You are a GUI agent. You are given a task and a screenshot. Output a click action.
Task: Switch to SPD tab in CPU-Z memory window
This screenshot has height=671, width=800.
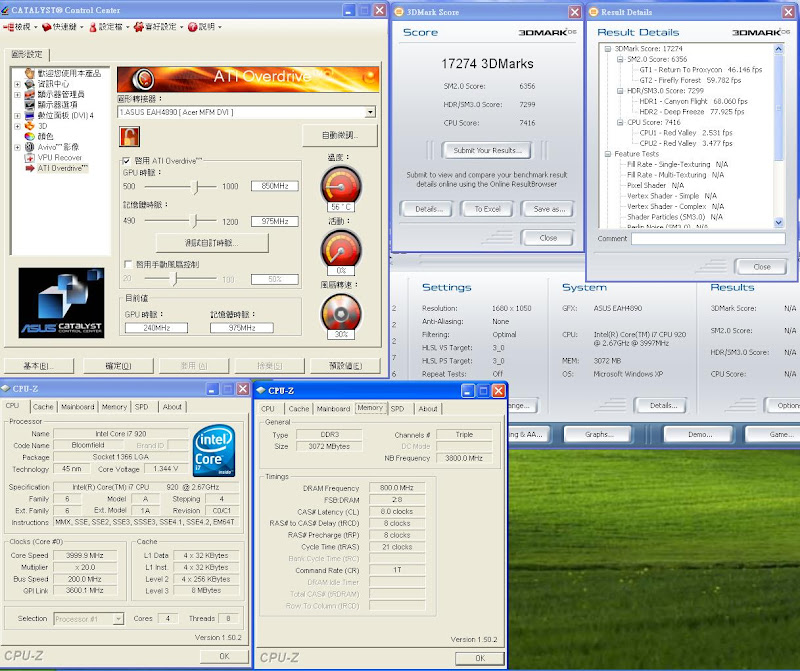click(x=397, y=409)
